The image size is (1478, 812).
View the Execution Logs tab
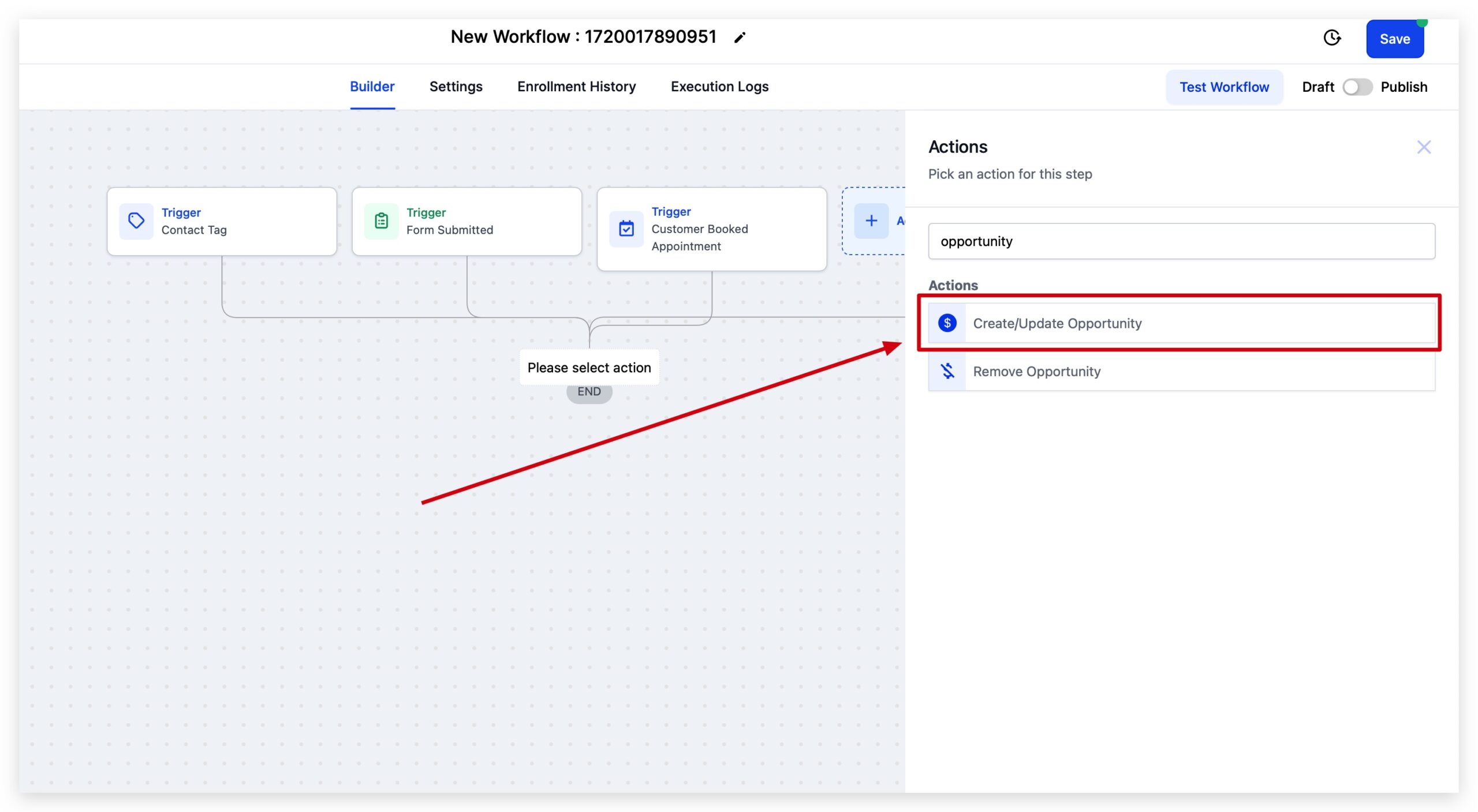click(x=719, y=87)
